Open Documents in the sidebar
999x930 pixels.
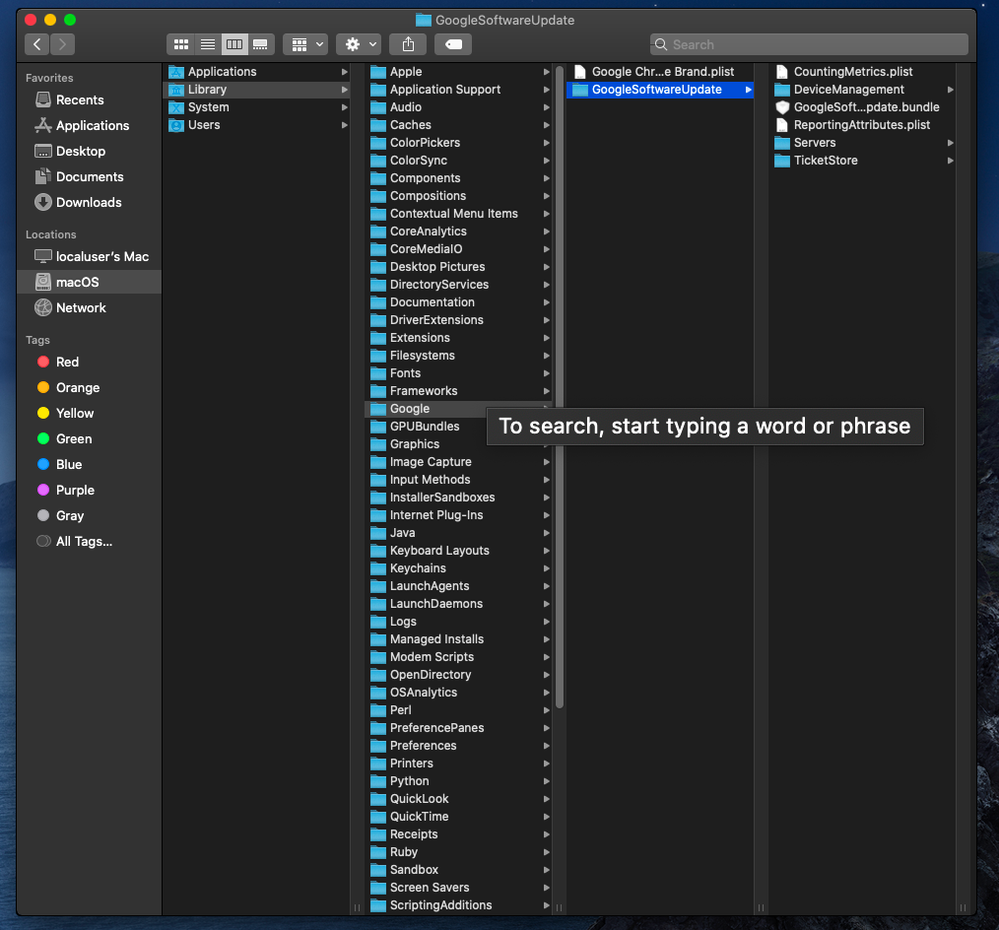[x=89, y=176]
